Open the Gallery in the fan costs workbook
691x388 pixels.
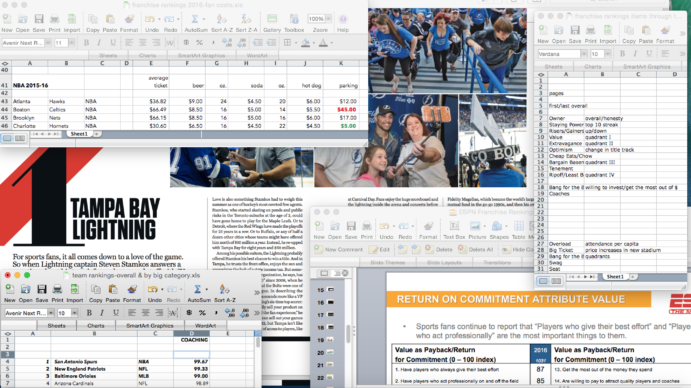(272, 23)
